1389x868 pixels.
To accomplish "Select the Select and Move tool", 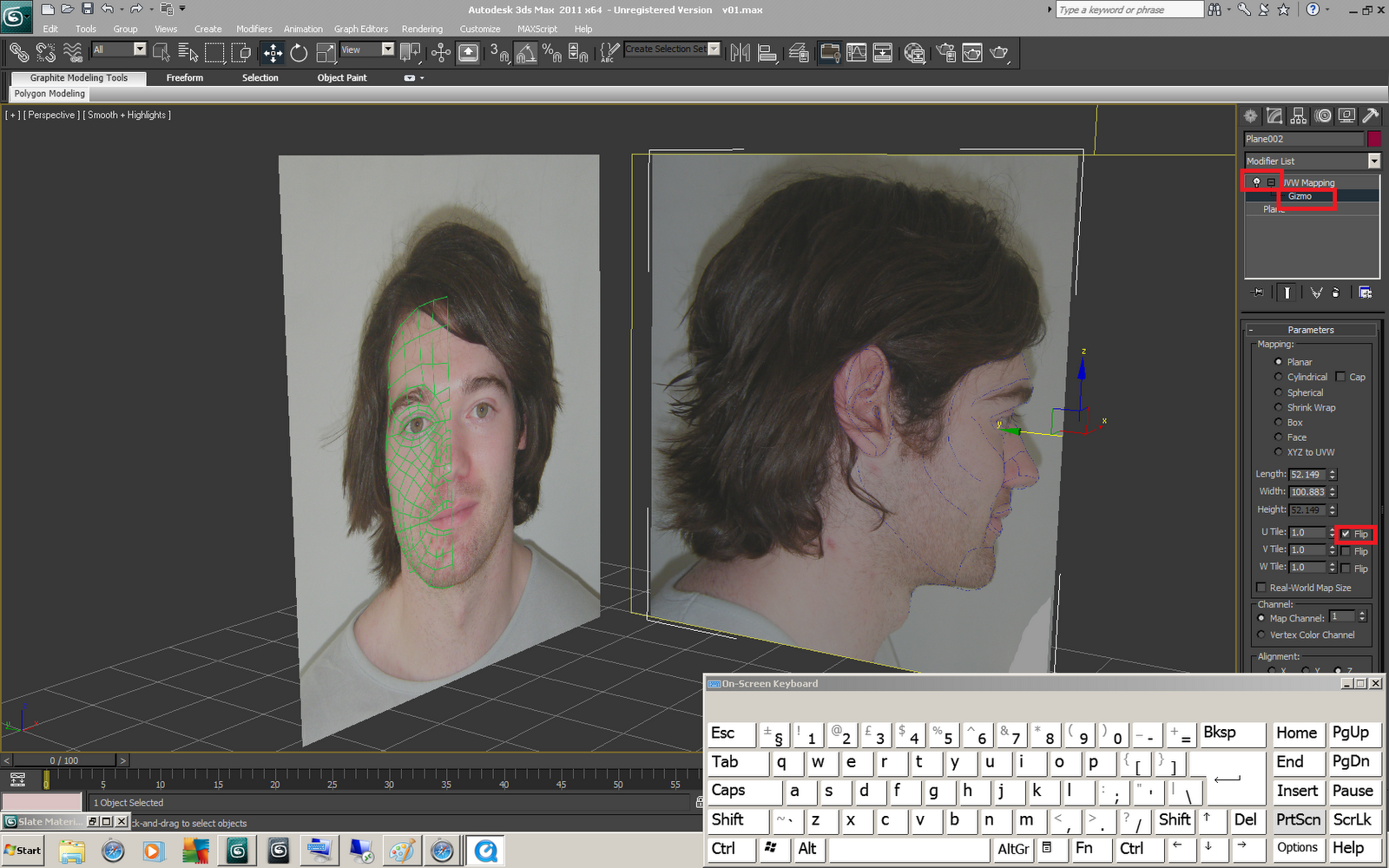I will pyautogui.click(x=273, y=53).
